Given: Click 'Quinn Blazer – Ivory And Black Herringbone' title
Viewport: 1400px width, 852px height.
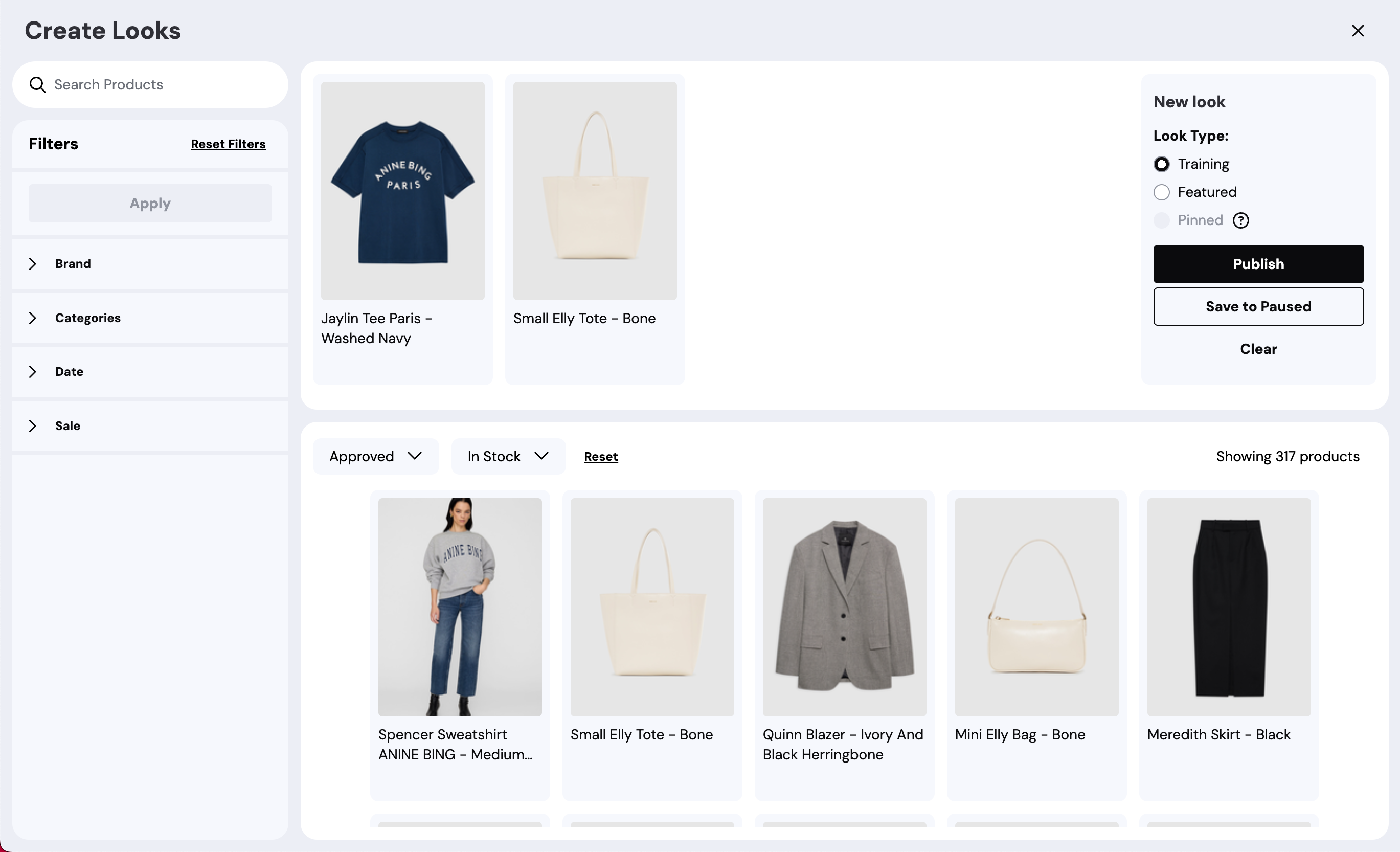Looking at the screenshot, I should click(x=843, y=745).
